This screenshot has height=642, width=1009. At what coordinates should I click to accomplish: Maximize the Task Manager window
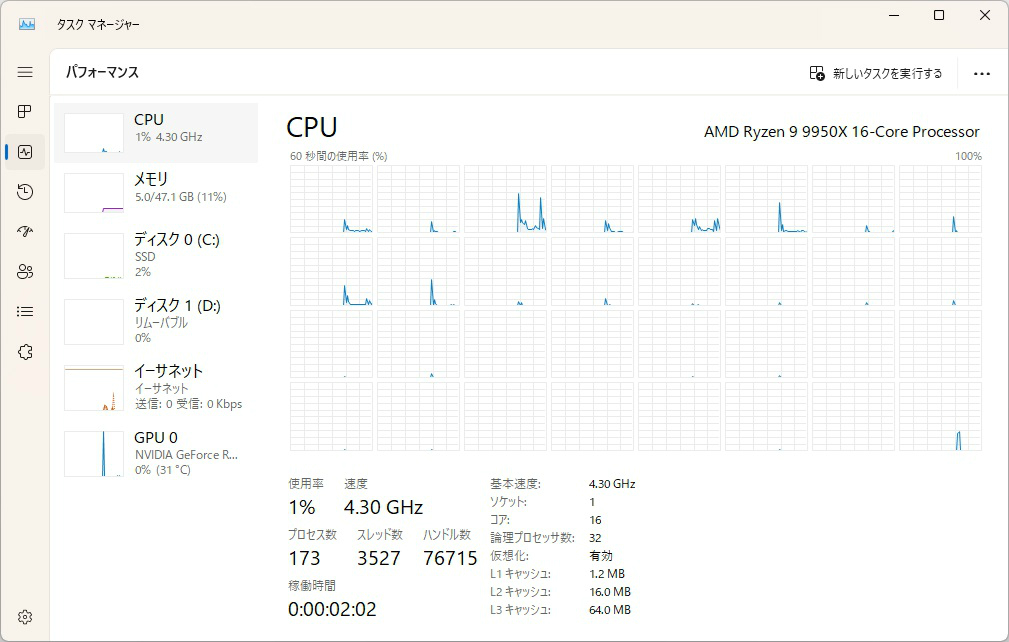[x=939, y=15]
